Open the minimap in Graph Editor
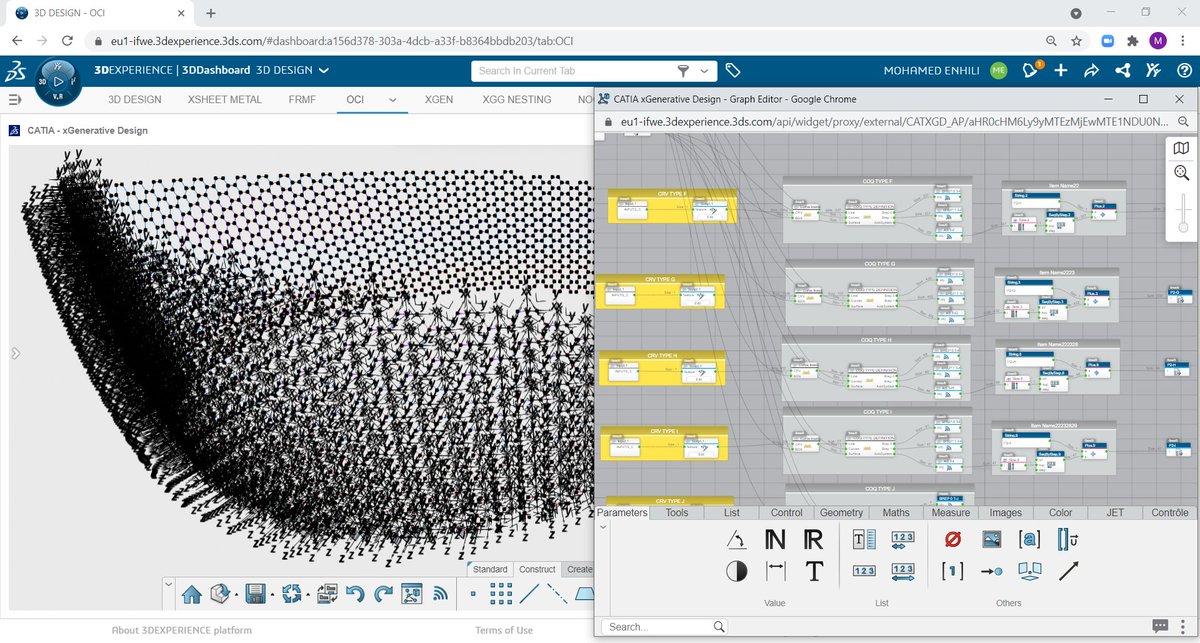Screen dimensions: 1200x643 click(x=1181, y=148)
